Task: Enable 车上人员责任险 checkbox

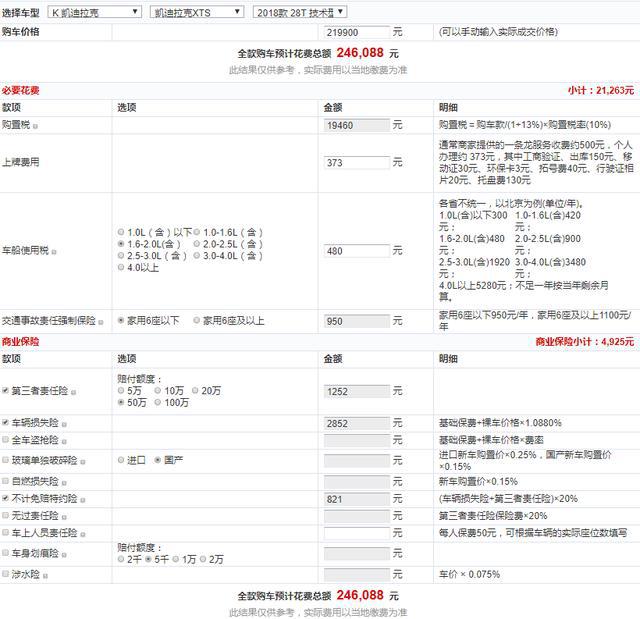Action: point(5,532)
